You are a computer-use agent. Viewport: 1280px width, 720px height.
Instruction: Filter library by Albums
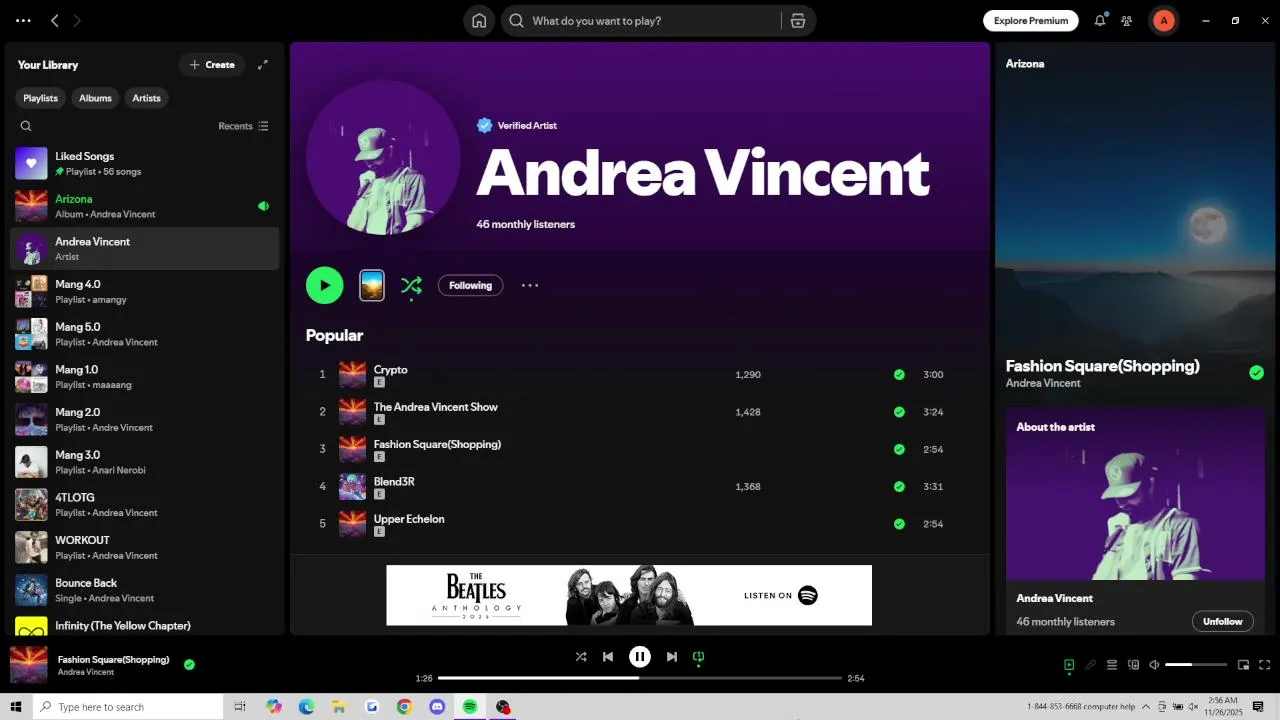pyautogui.click(x=96, y=98)
